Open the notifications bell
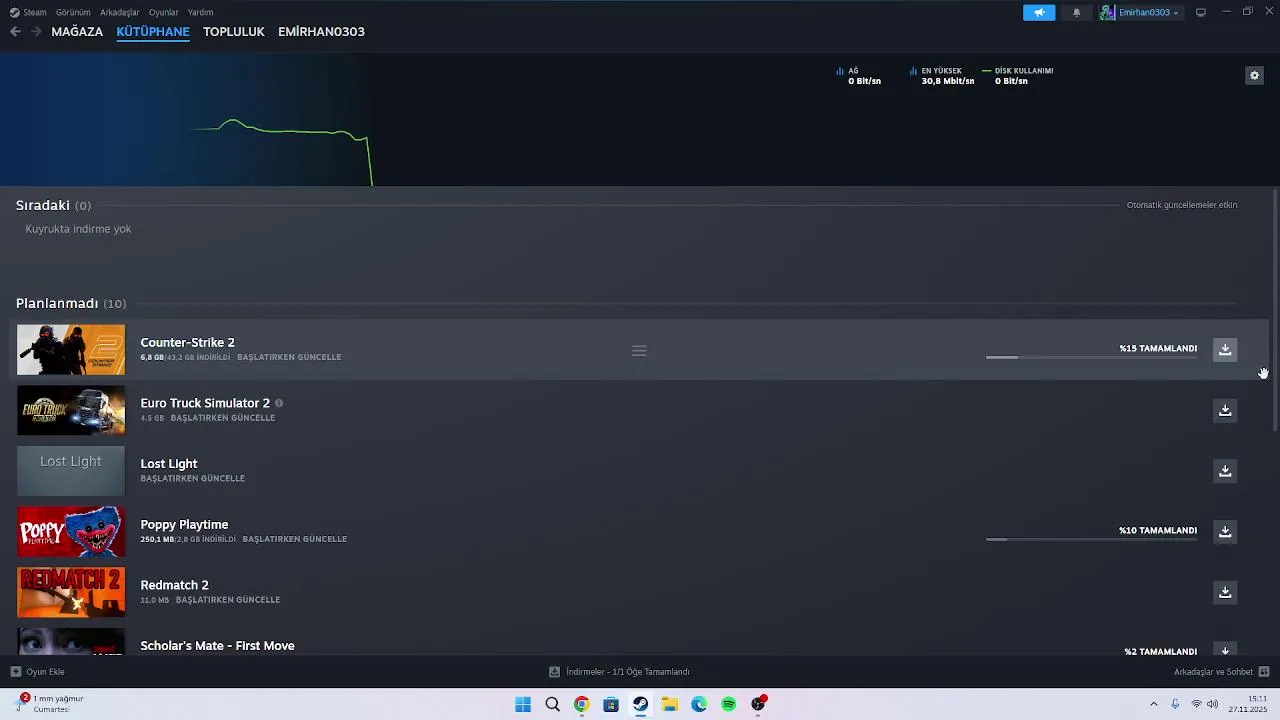The height and width of the screenshot is (720, 1280). [1076, 12]
